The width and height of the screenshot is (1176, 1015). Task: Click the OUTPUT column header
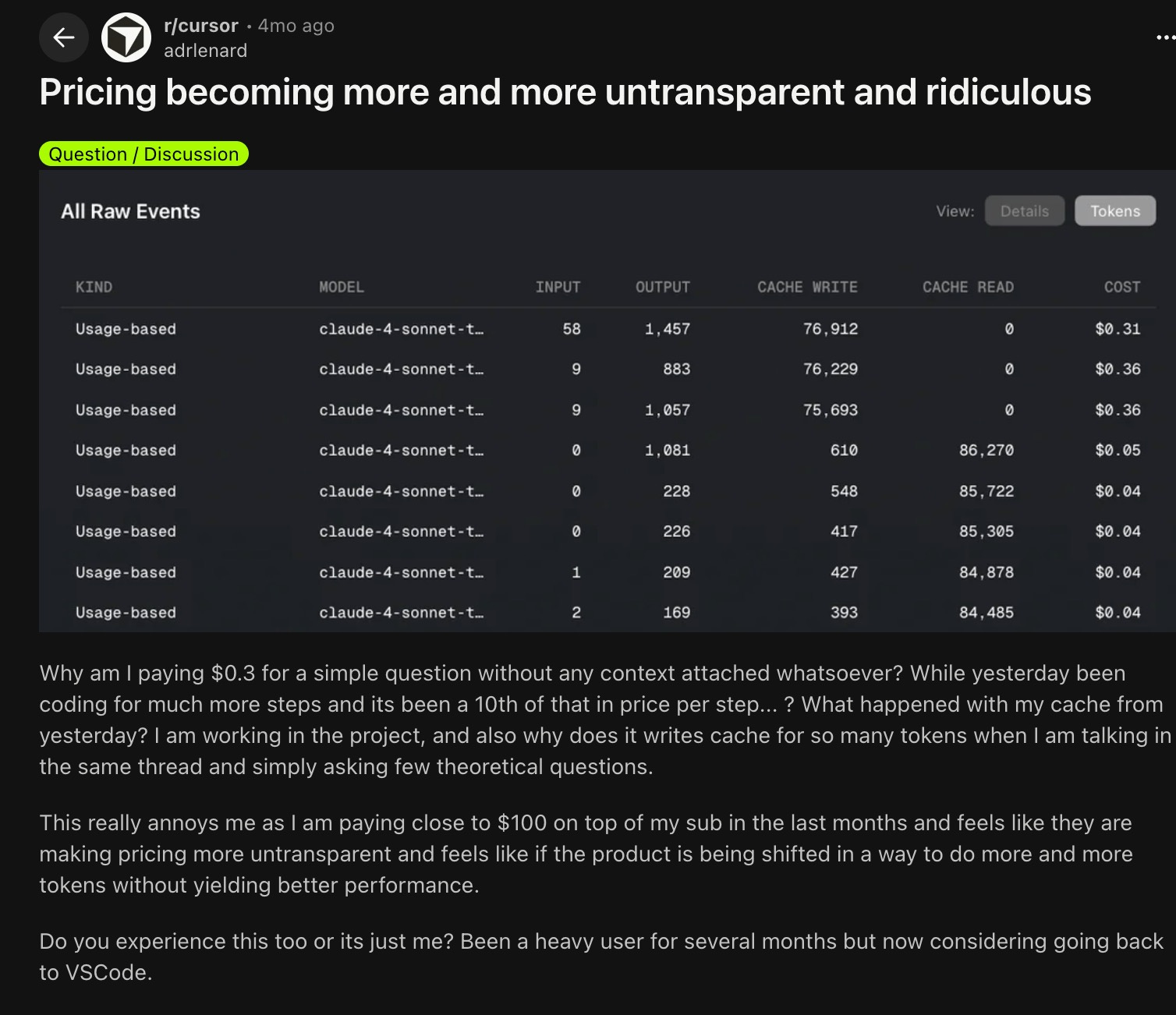[x=662, y=287]
